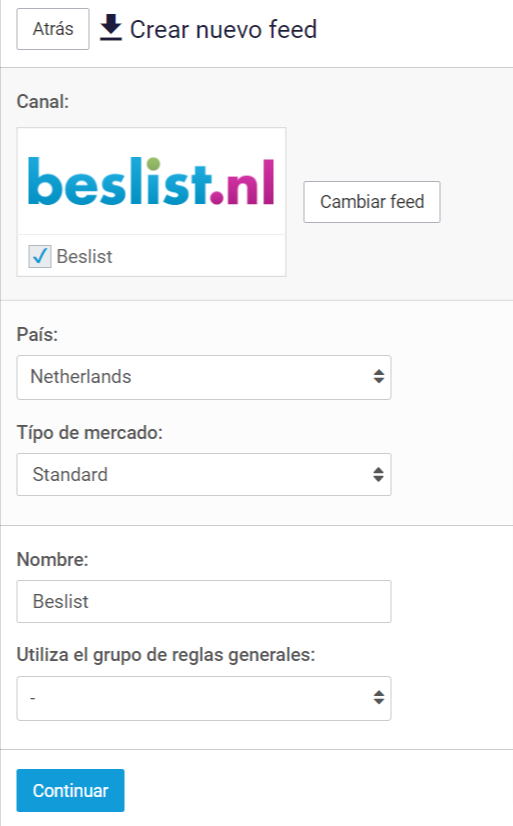
Task: Click the blue Continuar button
Action: click(71, 790)
